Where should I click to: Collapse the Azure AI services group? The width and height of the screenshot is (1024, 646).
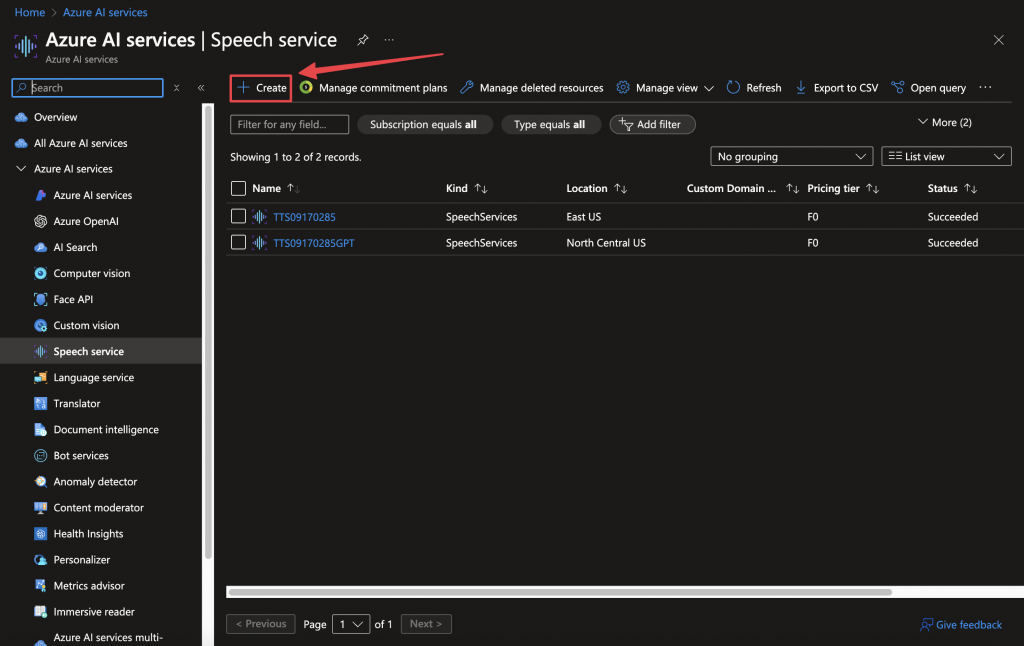(x=21, y=169)
